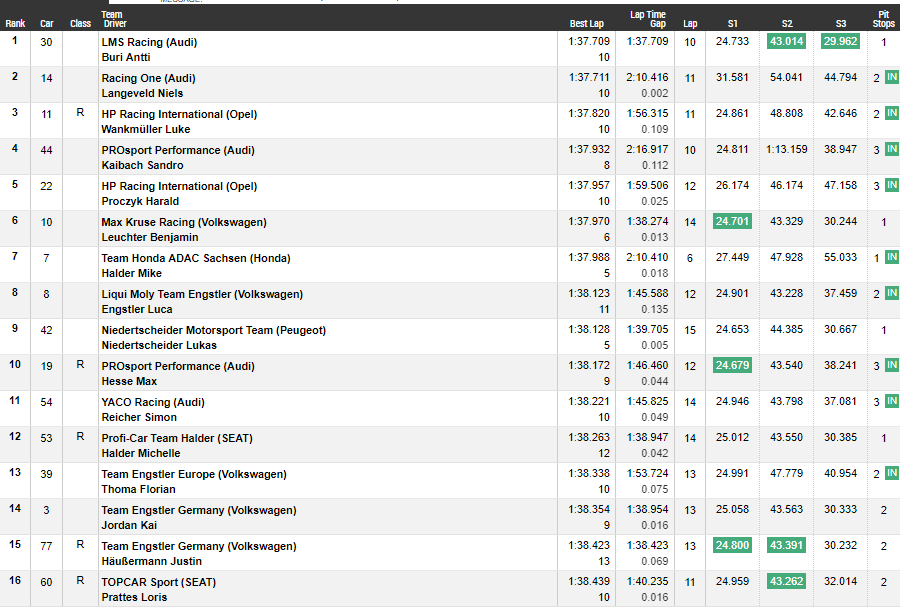Viewport: 905px width, 607px height.
Task: Click the green S1 time 24.800
Action: pos(732,545)
